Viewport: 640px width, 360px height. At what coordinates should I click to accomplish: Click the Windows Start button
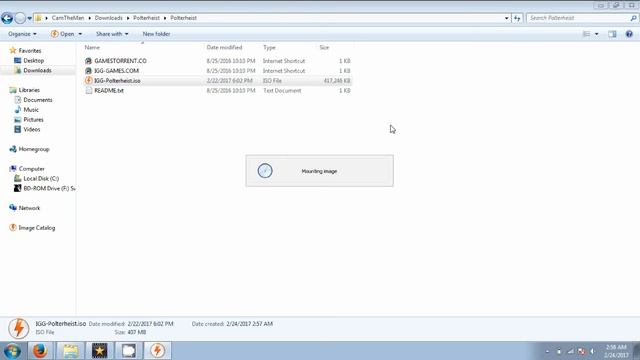pos(12,351)
